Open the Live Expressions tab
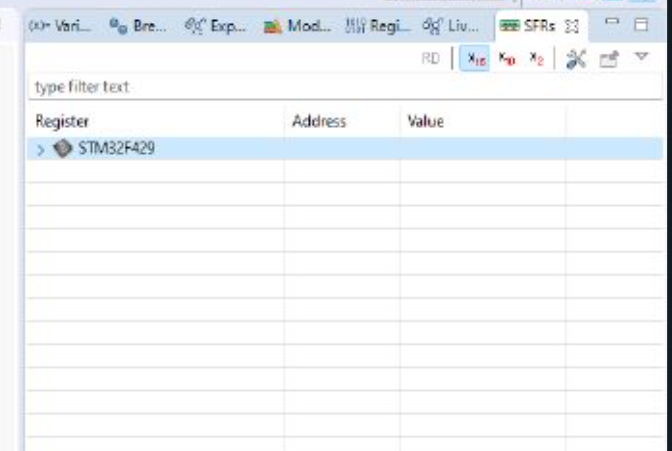The width and height of the screenshot is (672, 451). click(451, 27)
